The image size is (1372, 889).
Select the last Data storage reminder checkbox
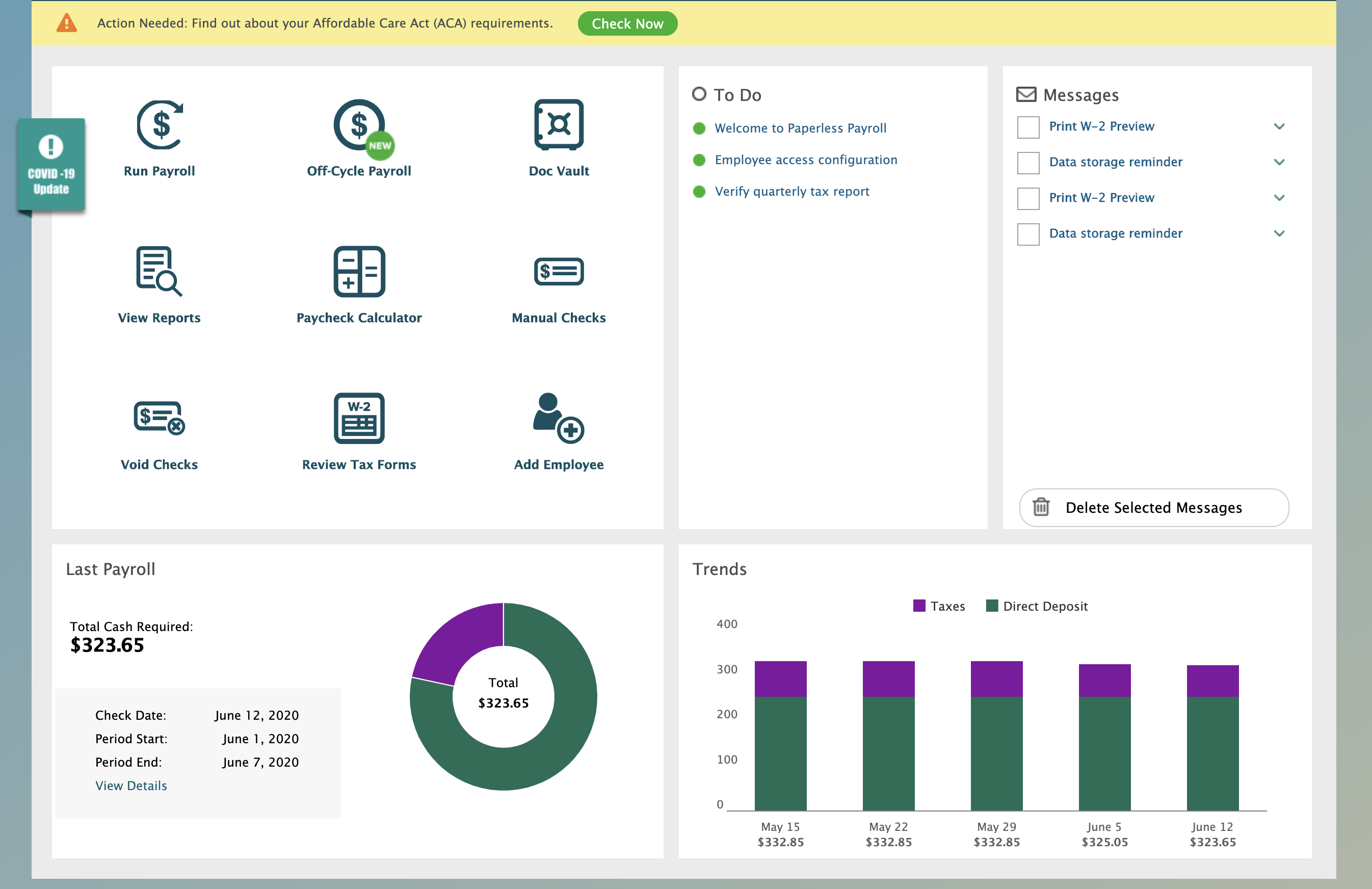(x=1028, y=234)
